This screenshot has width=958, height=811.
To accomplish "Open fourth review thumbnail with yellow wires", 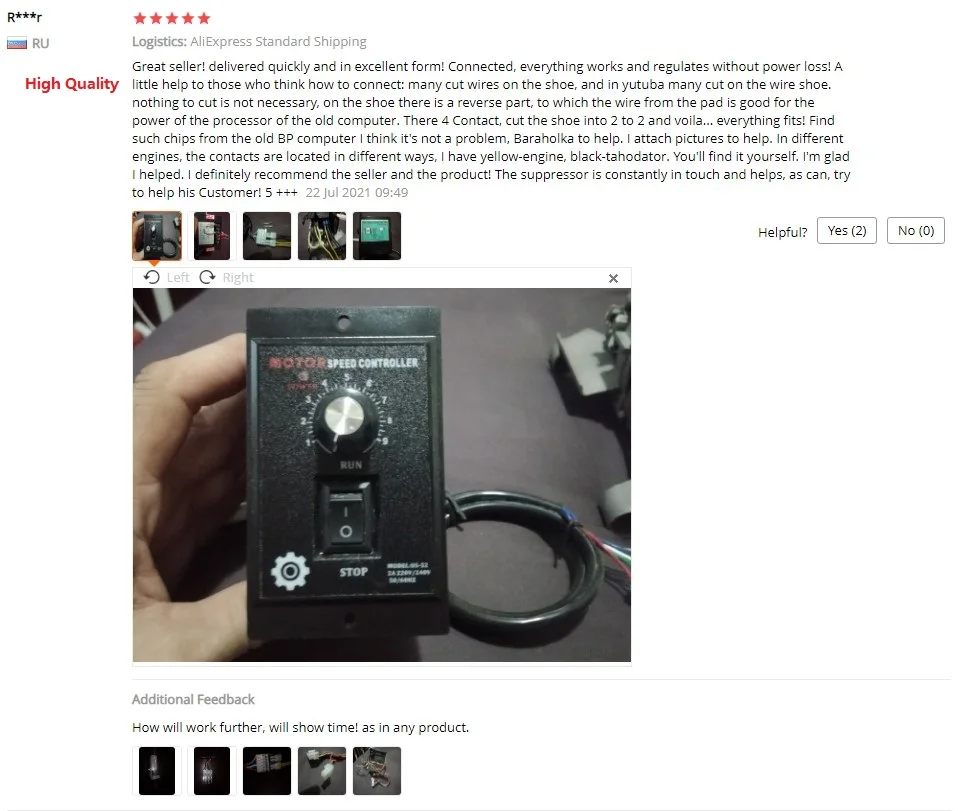I will point(322,236).
